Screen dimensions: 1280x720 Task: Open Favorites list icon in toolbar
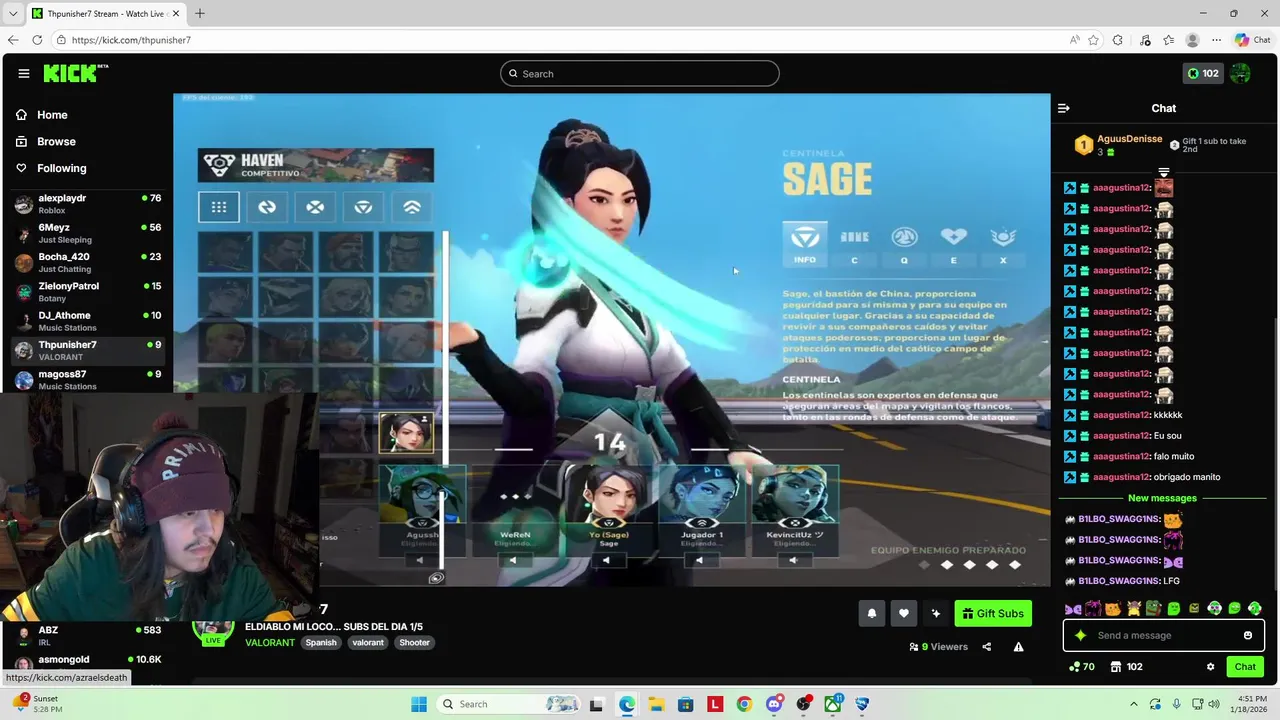pos(1168,40)
